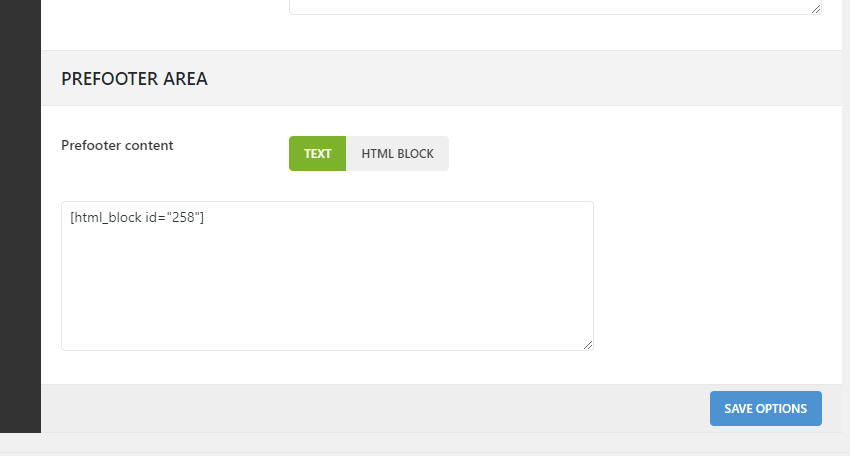Click the Save Options button

click(x=765, y=409)
